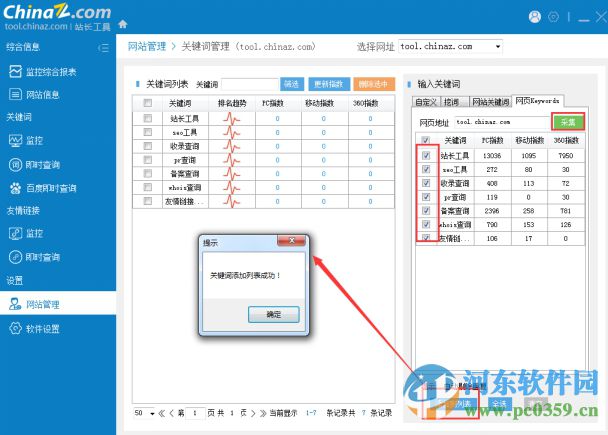This screenshot has height=435, width=608.
Task: Check 收录查询 row in keyword list
Action: point(147,146)
